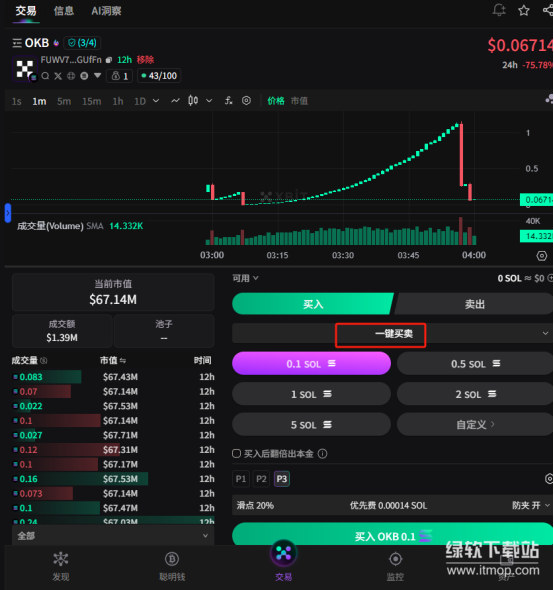This screenshot has width=554, height=590.
Task: Open the token's X (Twitter) link
Action: click(x=58, y=76)
